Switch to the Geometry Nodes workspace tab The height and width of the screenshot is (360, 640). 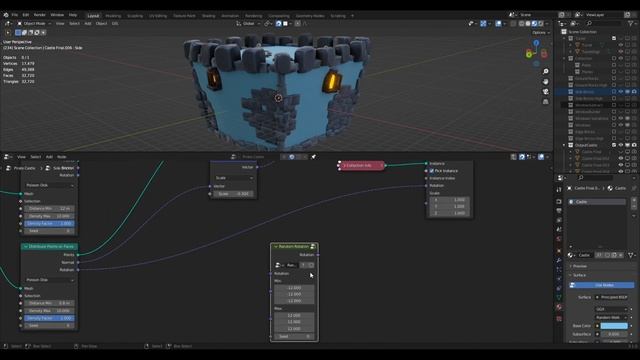[x=310, y=16]
